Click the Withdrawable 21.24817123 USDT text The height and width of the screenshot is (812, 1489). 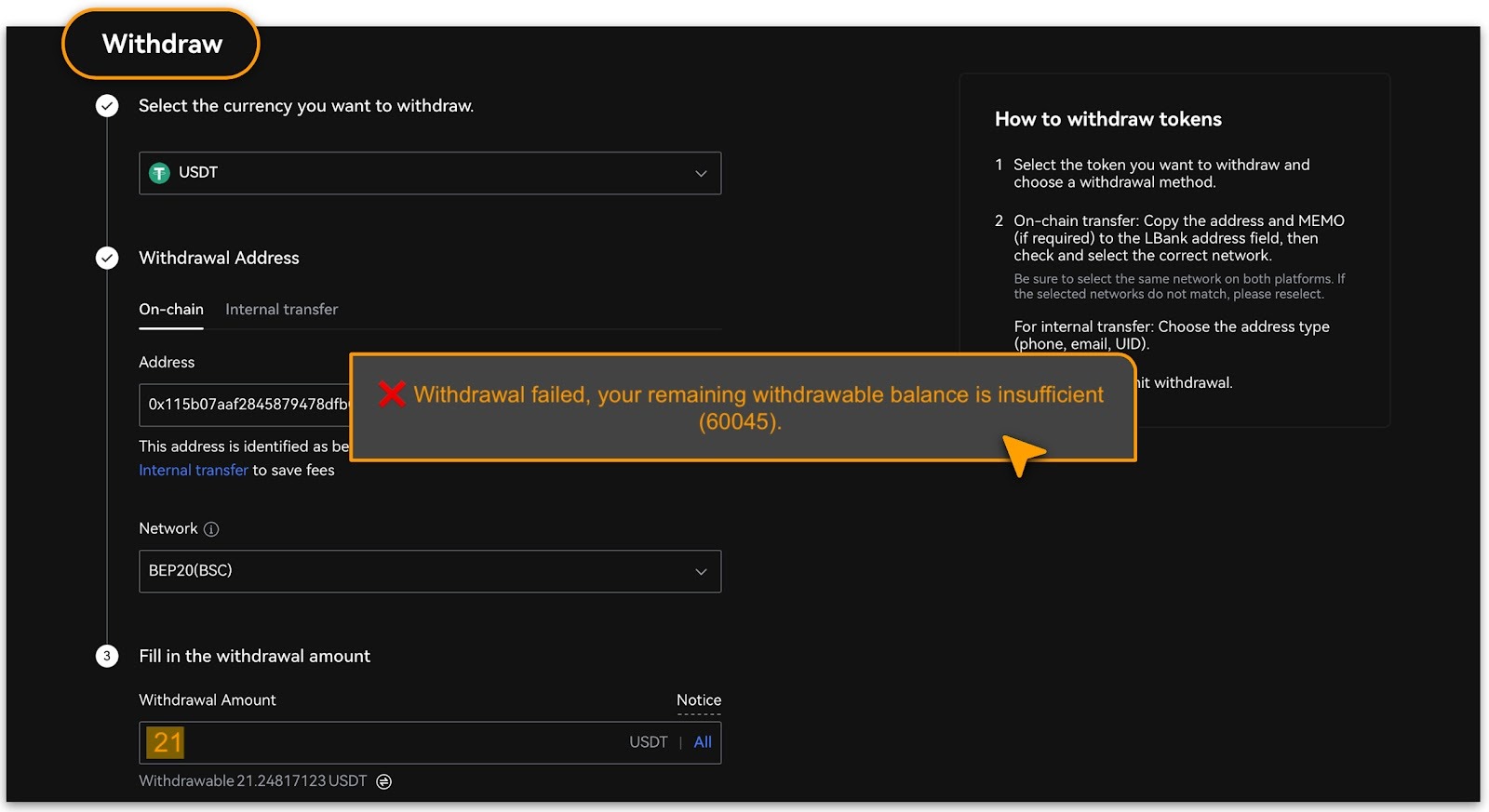coord(253,781)
